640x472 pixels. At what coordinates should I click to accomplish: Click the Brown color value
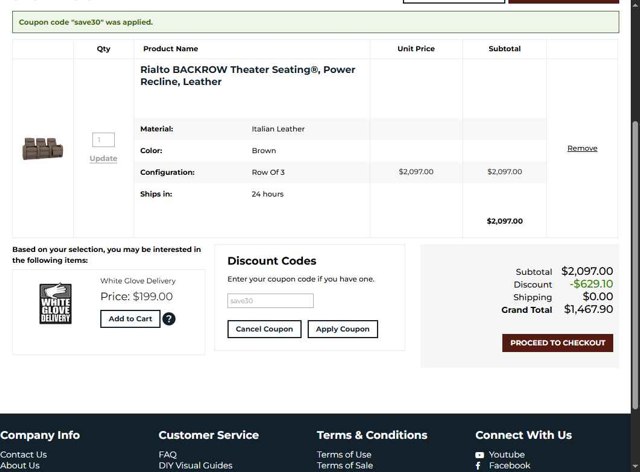pyautogui.click(x=264, y=151)
